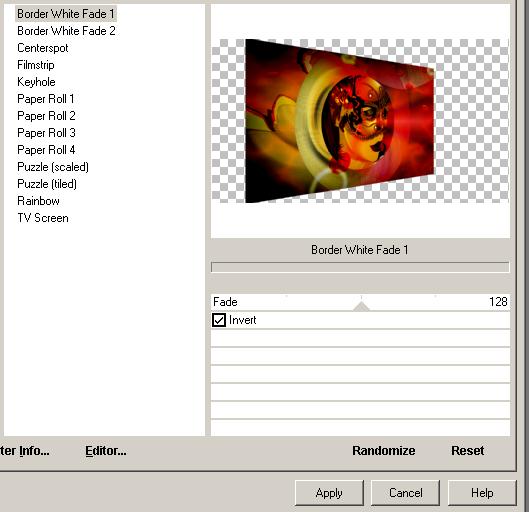
Task: Apply the selected filter
Action: tap(329, 493)
